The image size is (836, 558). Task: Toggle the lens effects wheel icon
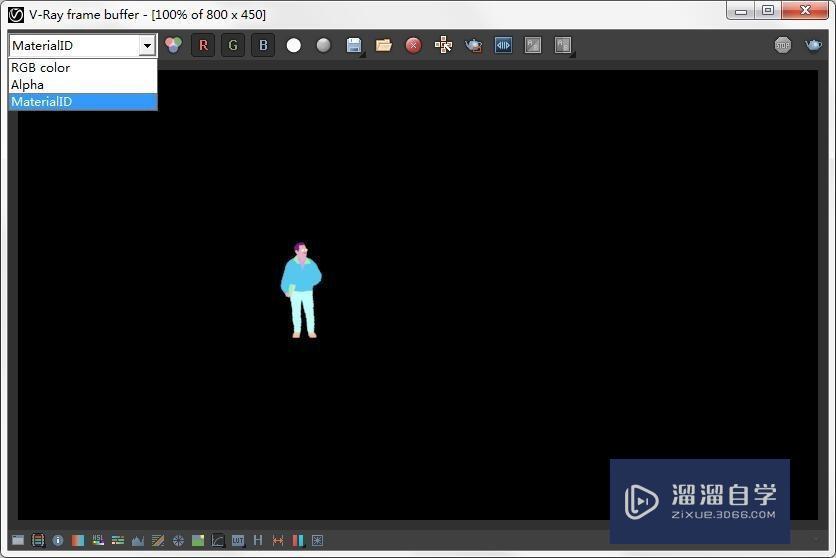tap(178, 540)
